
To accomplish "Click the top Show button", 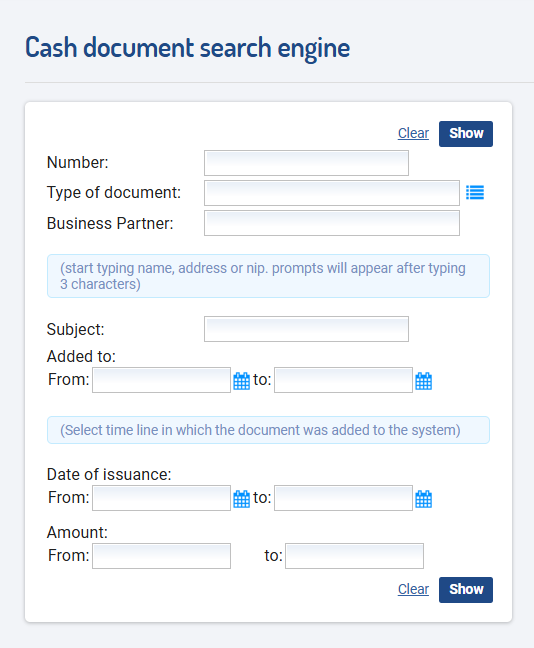I will coord(466,134).
